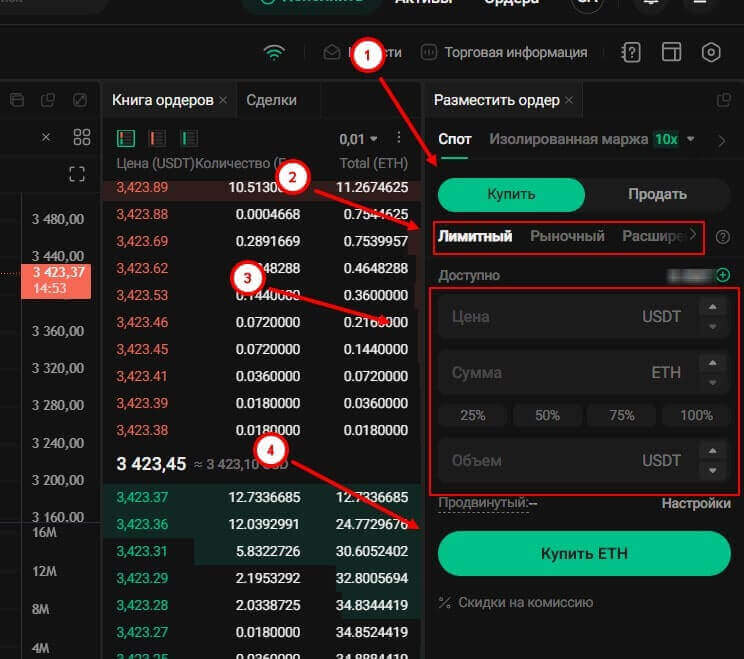This screenshot has width=744, height=659.
Task: Toggle chart fullscreen icon
Action: 77,174
